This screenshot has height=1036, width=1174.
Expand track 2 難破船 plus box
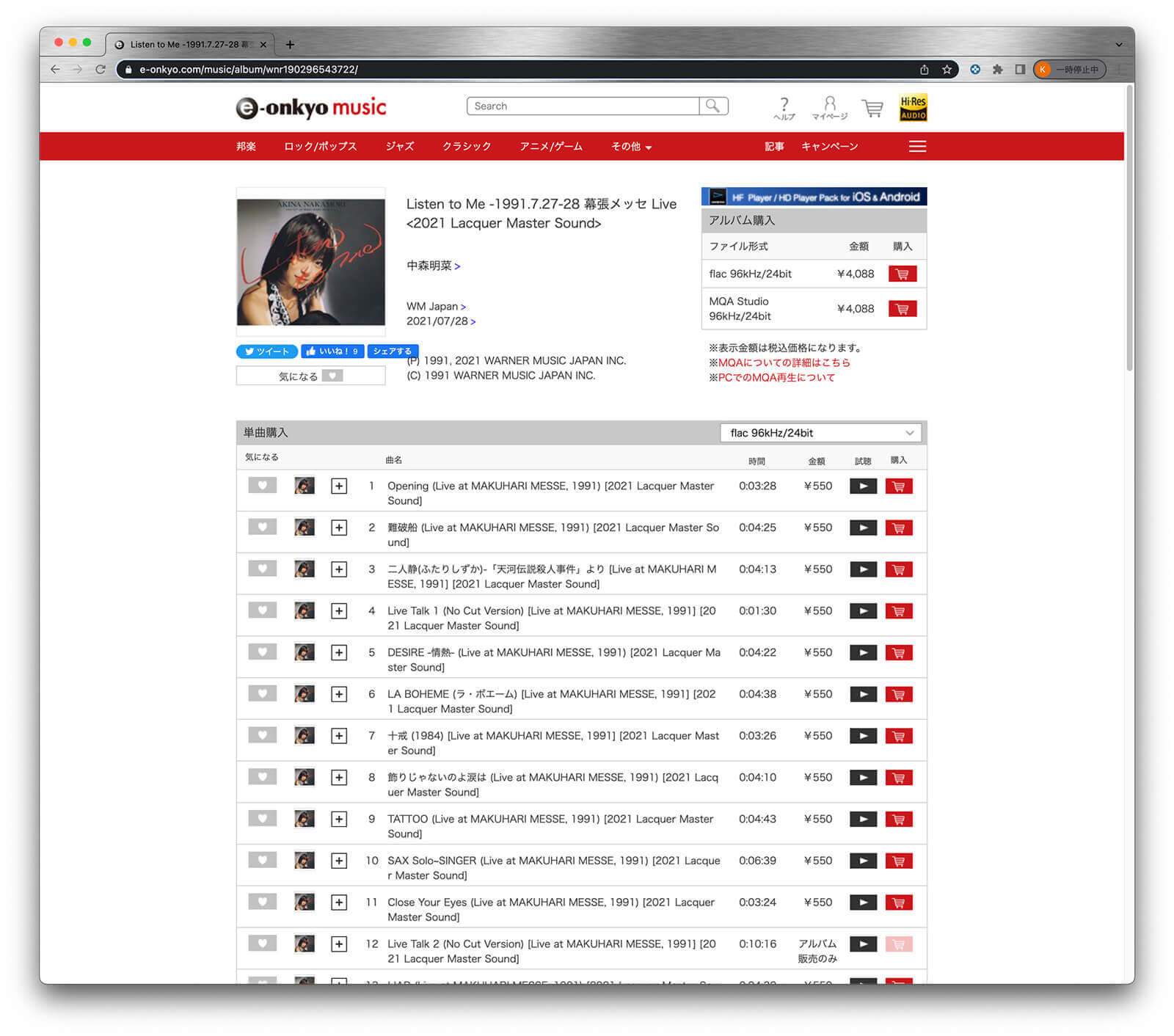338,528
